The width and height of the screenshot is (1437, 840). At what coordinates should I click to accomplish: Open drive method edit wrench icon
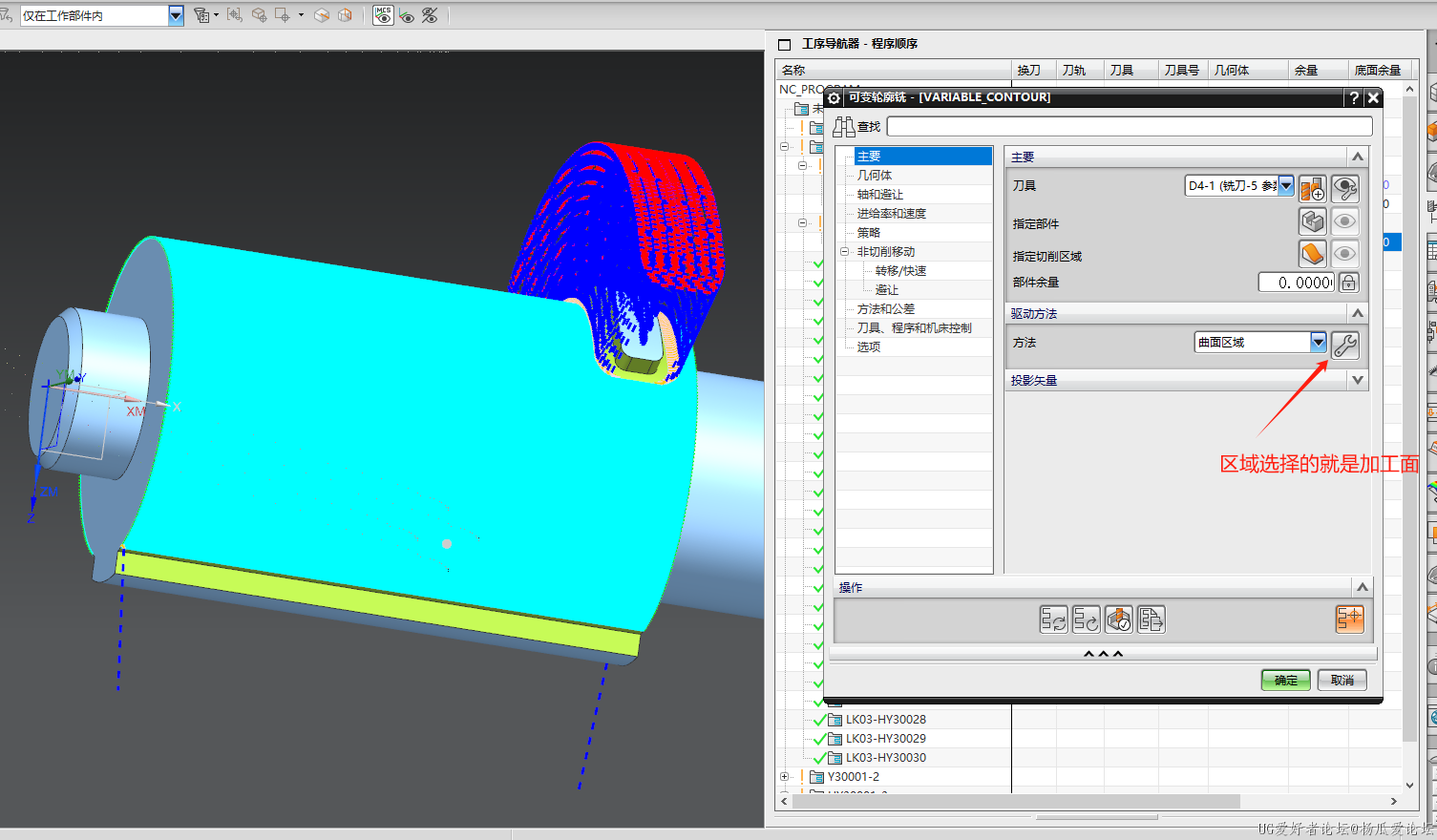[1344, 345]
